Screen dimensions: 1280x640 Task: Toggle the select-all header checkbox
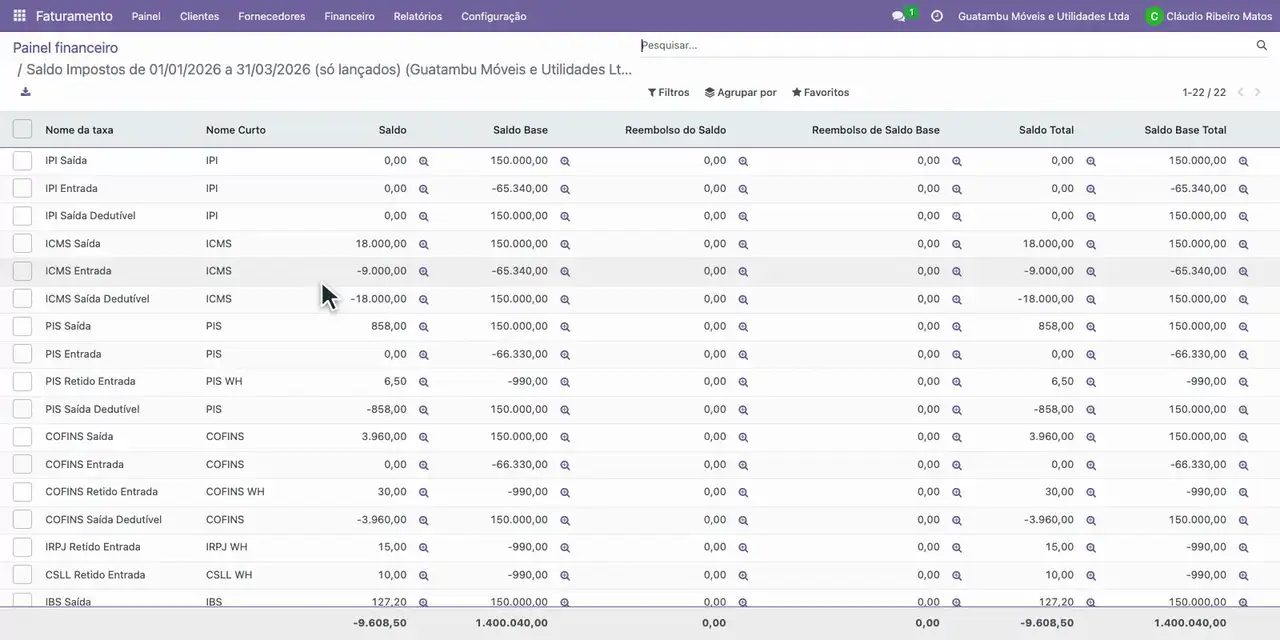point(22,129)
